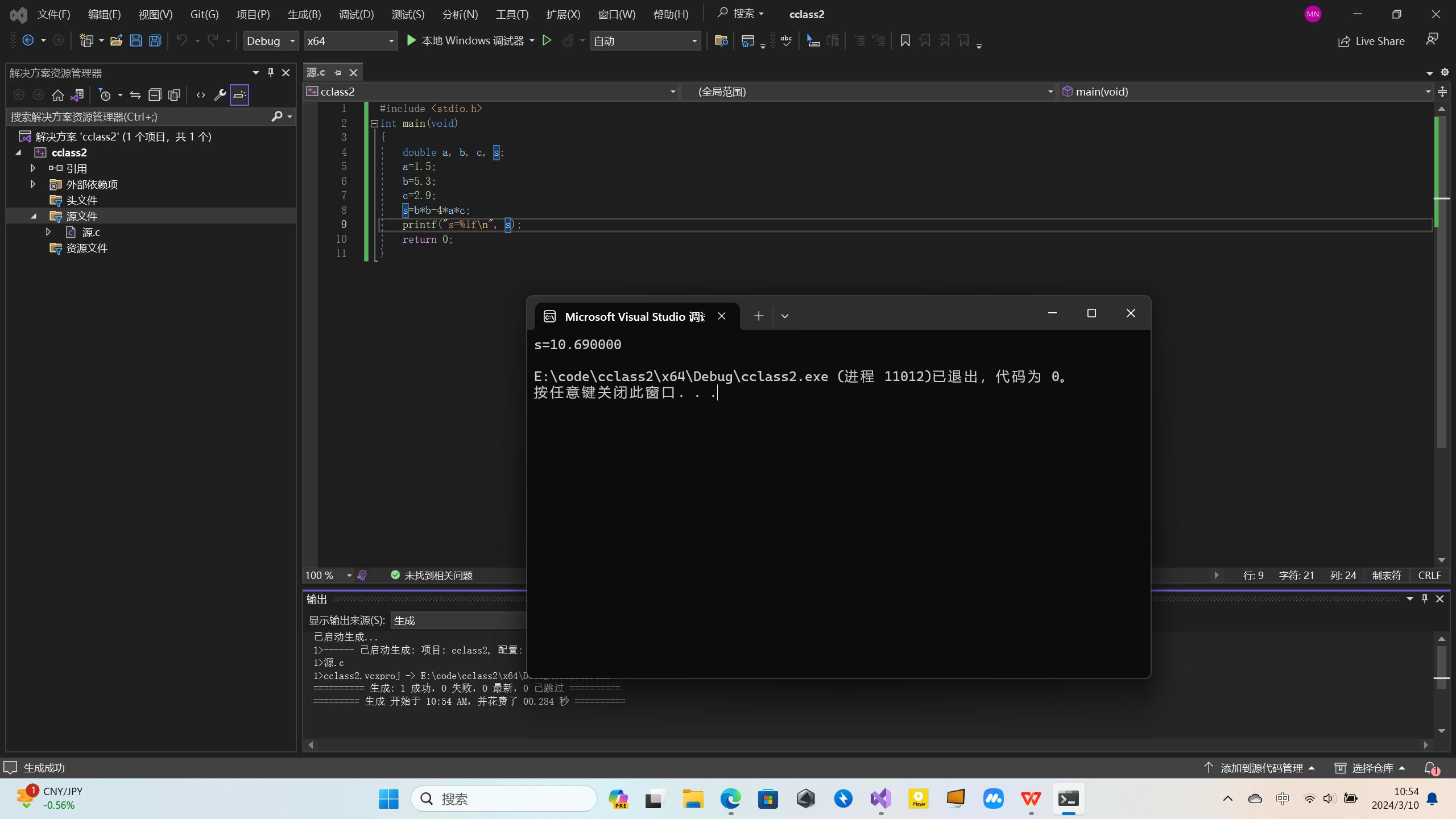Open the Debug configuration dropdown
1456x819 pixels.
(x=271, y=40)
